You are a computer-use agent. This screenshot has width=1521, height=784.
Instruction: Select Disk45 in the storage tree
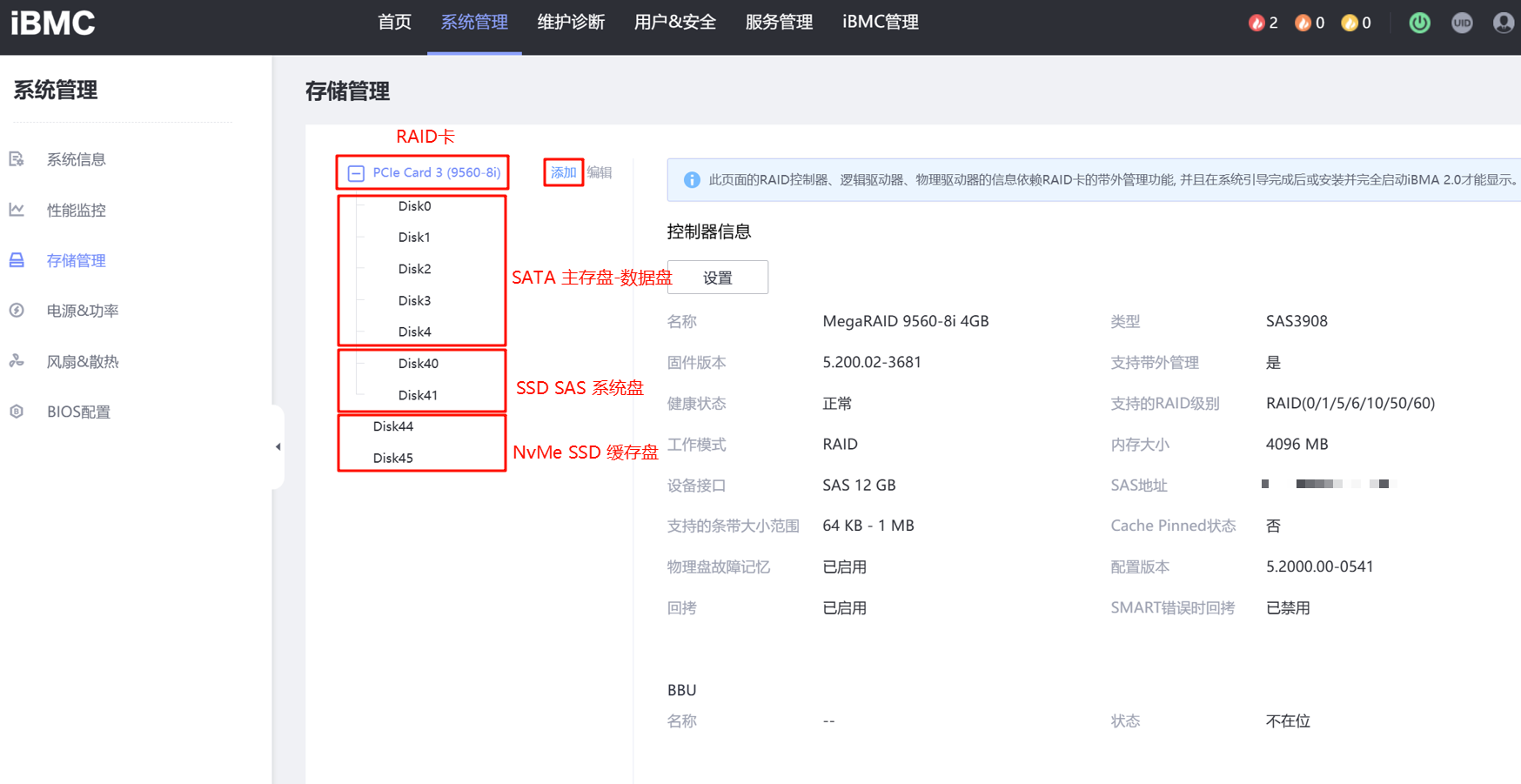[392, 458]
